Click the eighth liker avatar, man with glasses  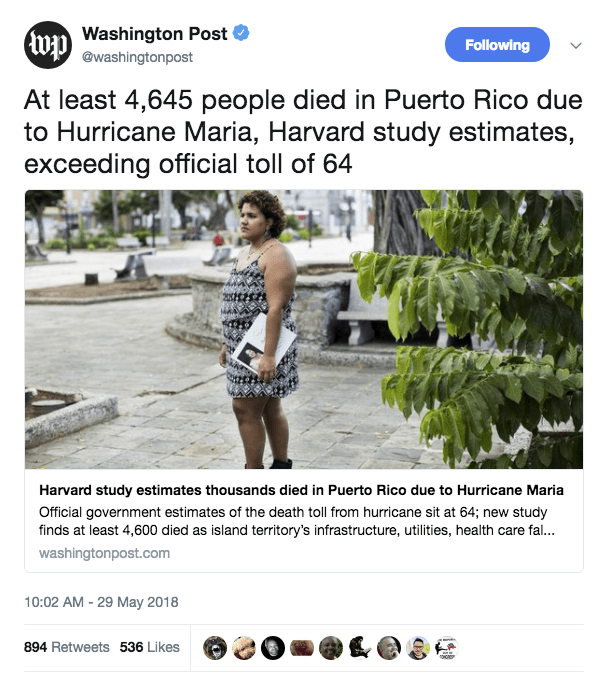tap(418, 648)
